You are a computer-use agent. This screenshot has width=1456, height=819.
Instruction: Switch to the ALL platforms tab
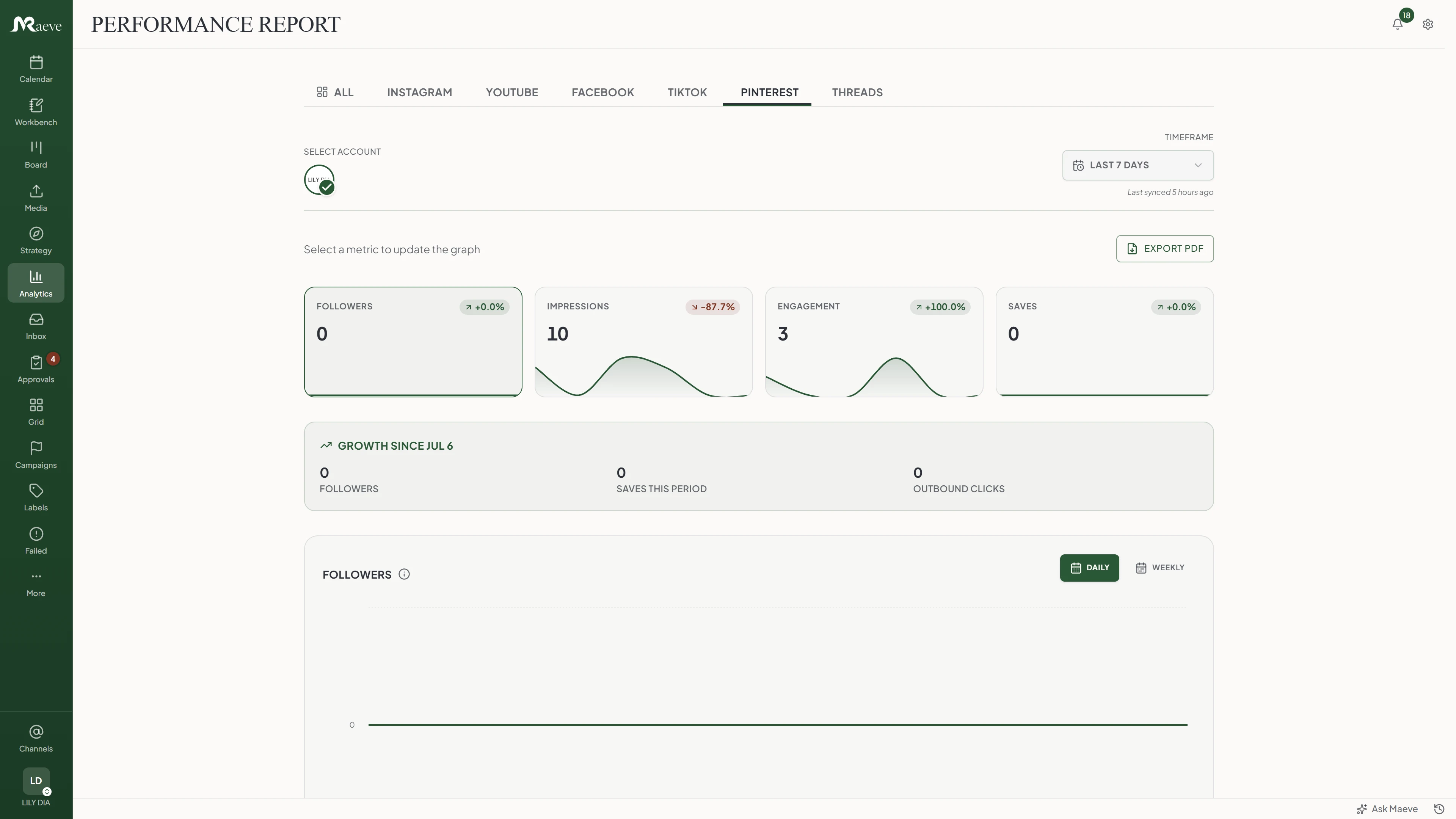tap(335, 92)
